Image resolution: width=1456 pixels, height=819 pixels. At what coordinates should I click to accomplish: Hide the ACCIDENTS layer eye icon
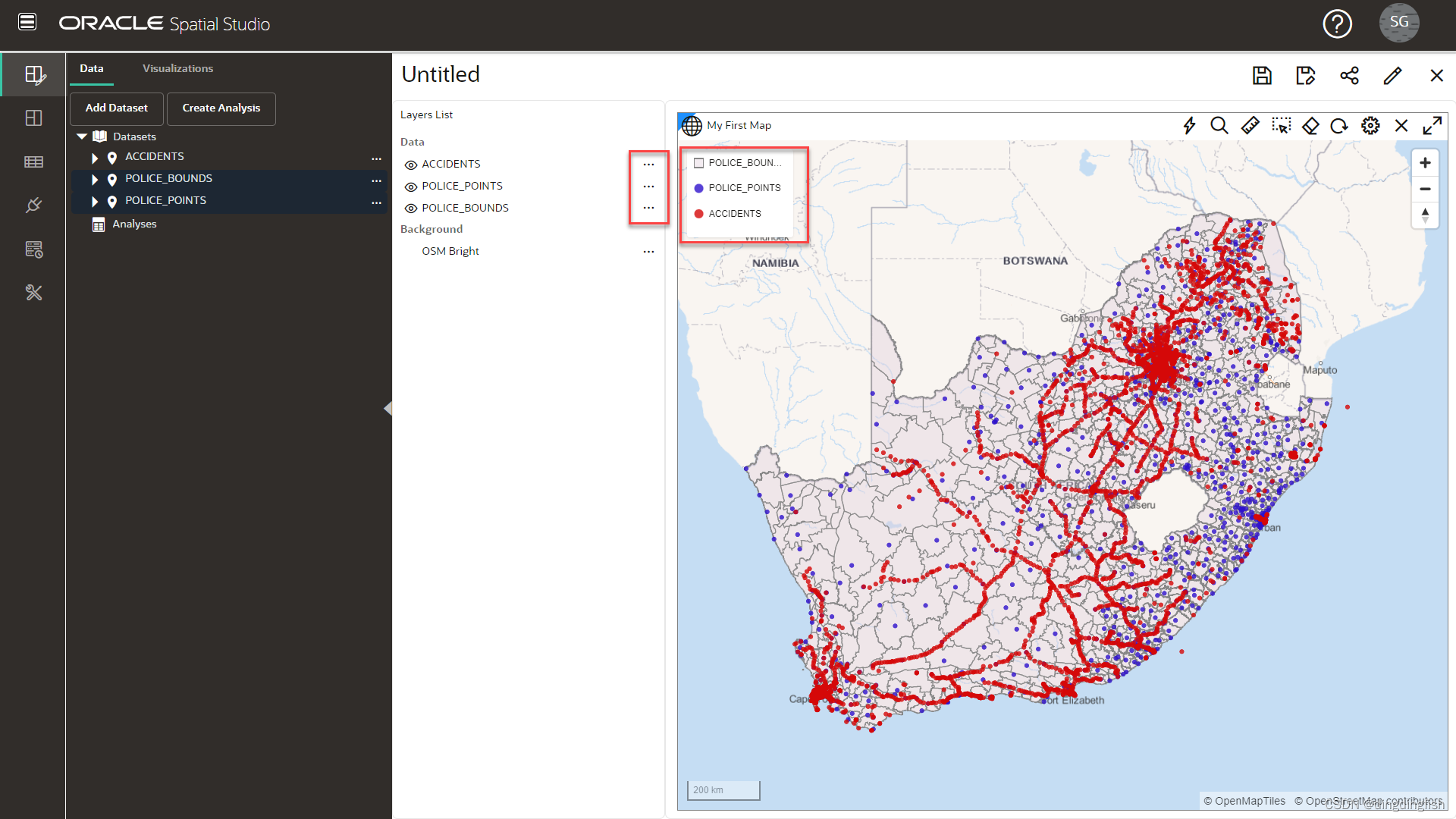(411, 165)
